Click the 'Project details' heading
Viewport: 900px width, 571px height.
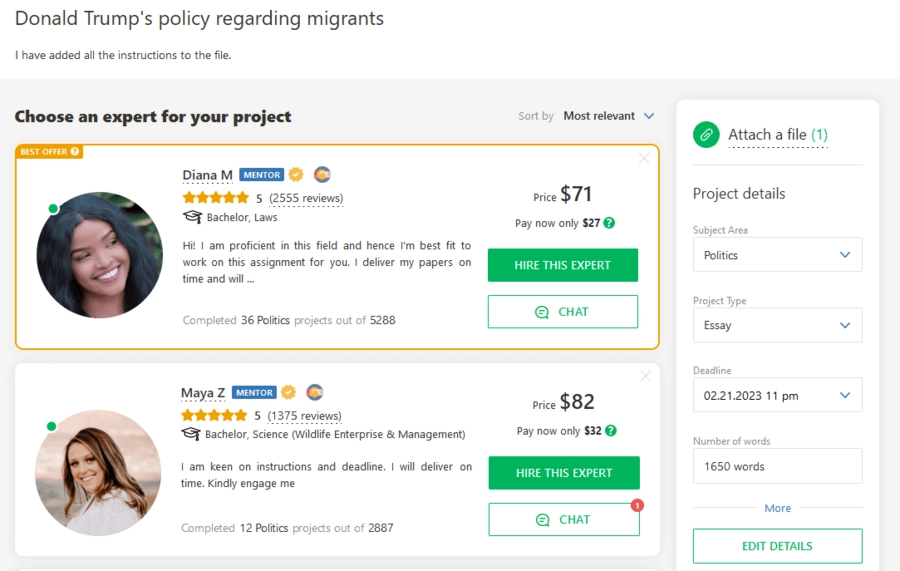[739, 193]
